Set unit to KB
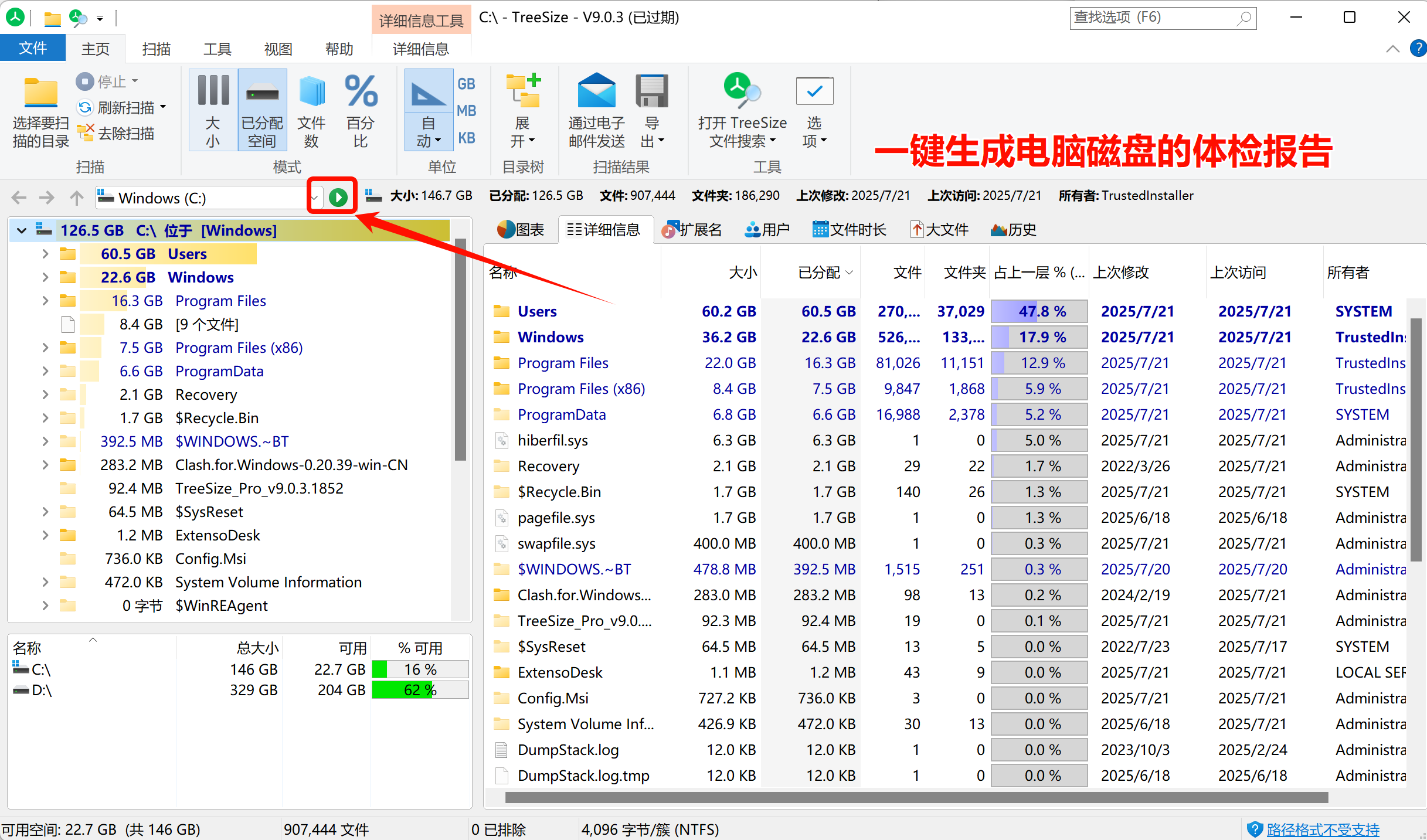The height and width of the screenshot is (840, 1427). pos(466,138)
